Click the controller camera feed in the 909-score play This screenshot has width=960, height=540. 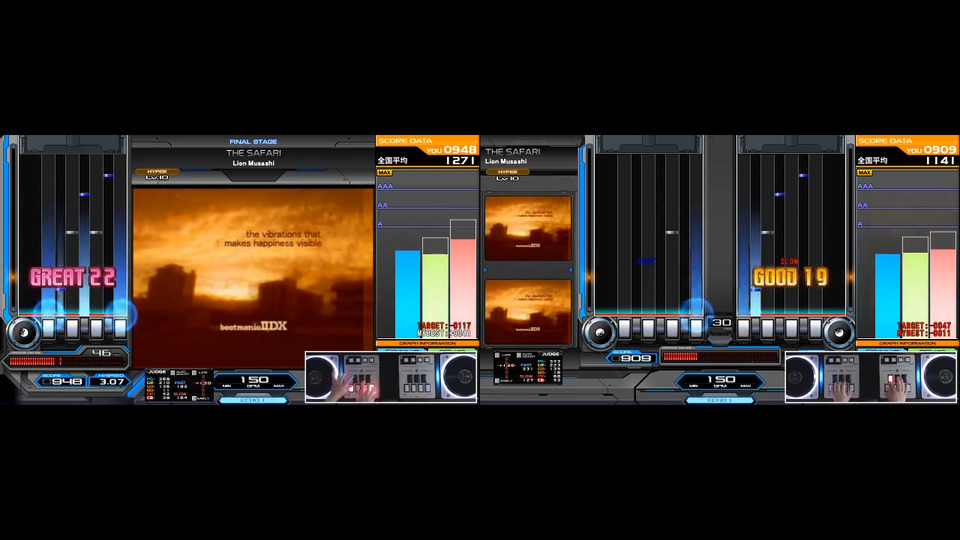click(x=871, y=377)
